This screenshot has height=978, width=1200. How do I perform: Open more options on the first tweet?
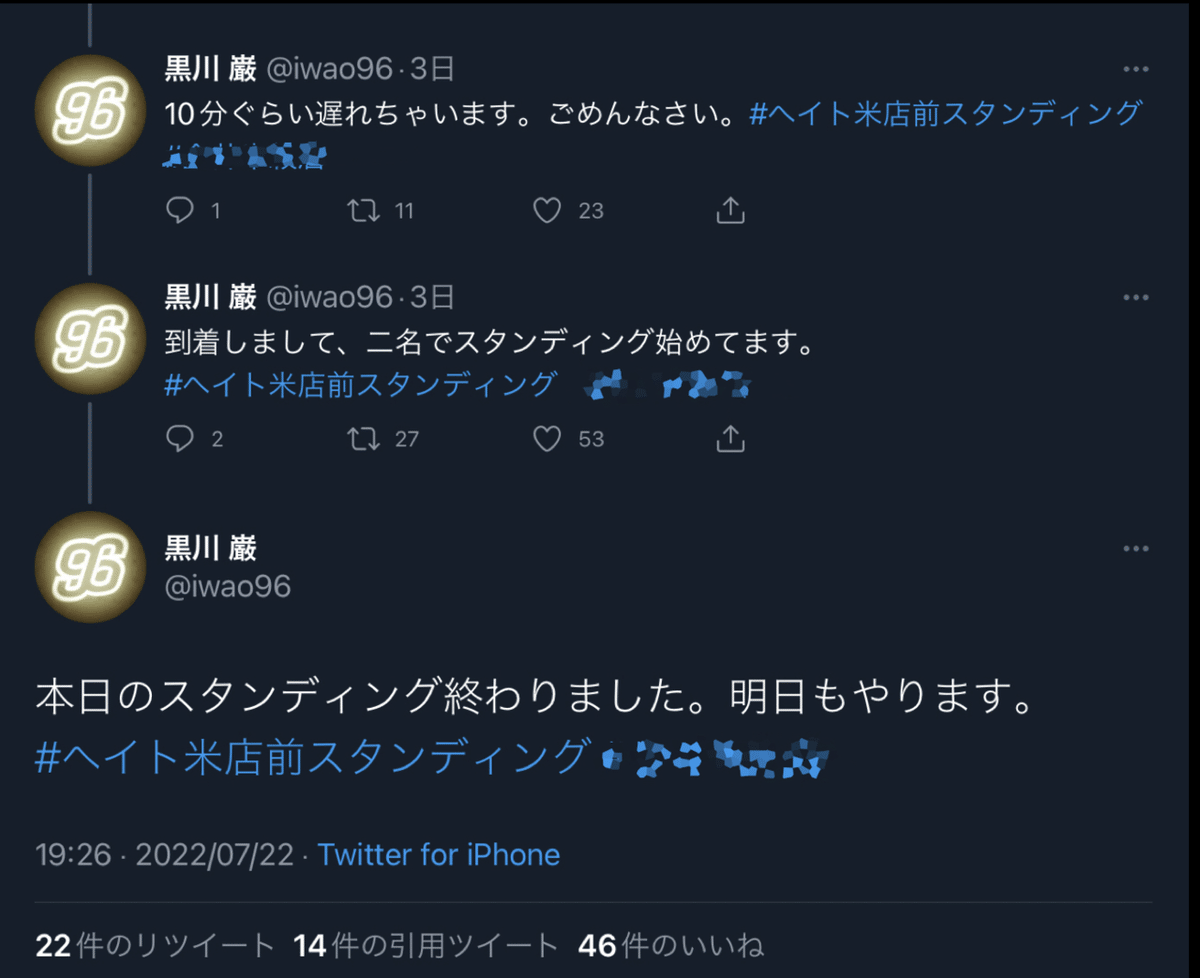(x=1136, y=69)
